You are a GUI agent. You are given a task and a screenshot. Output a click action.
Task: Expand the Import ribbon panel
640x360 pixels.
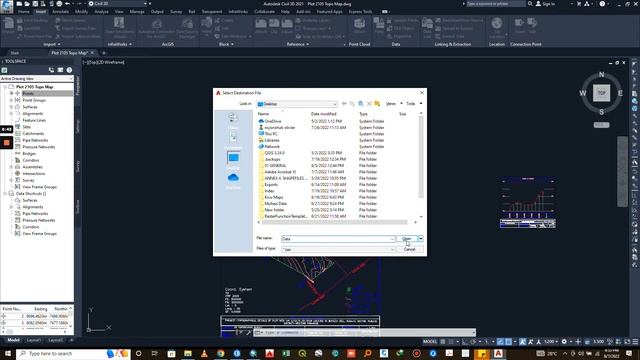point(51,44)
